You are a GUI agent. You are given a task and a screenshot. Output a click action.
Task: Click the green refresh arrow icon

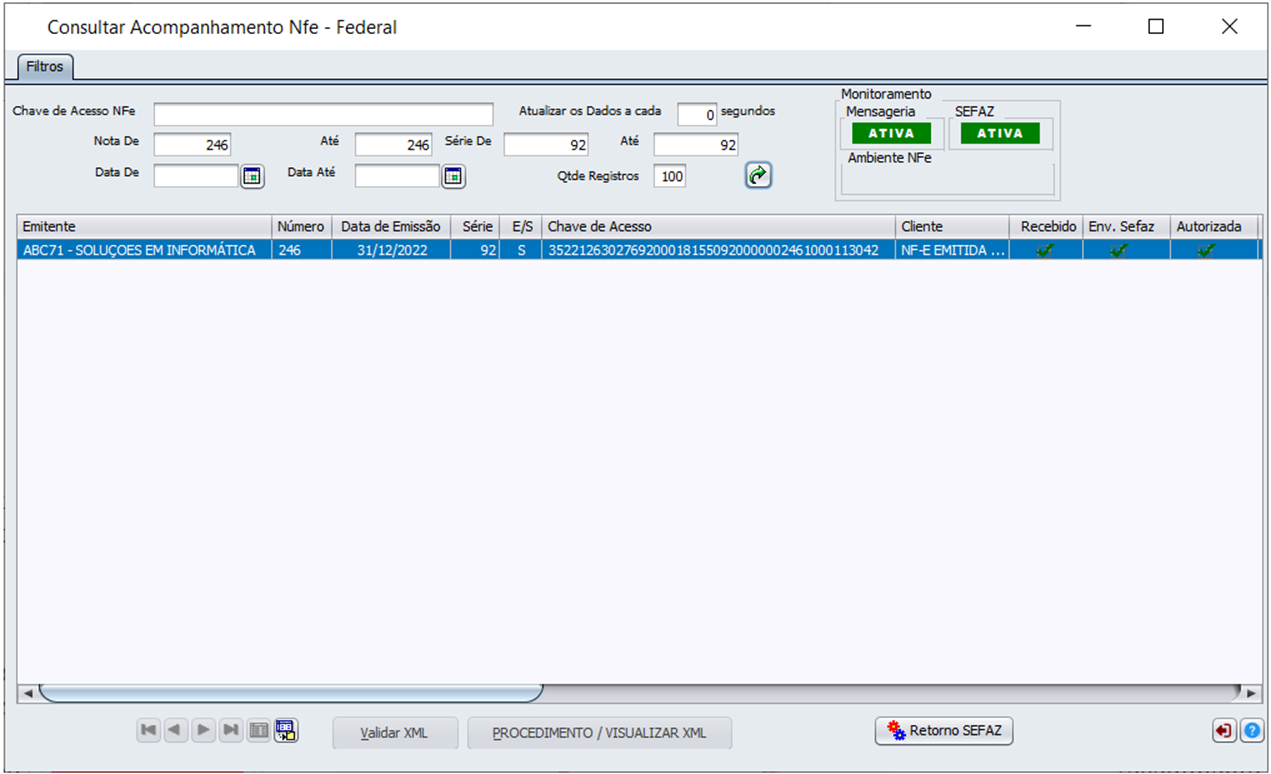click(758, 176)
